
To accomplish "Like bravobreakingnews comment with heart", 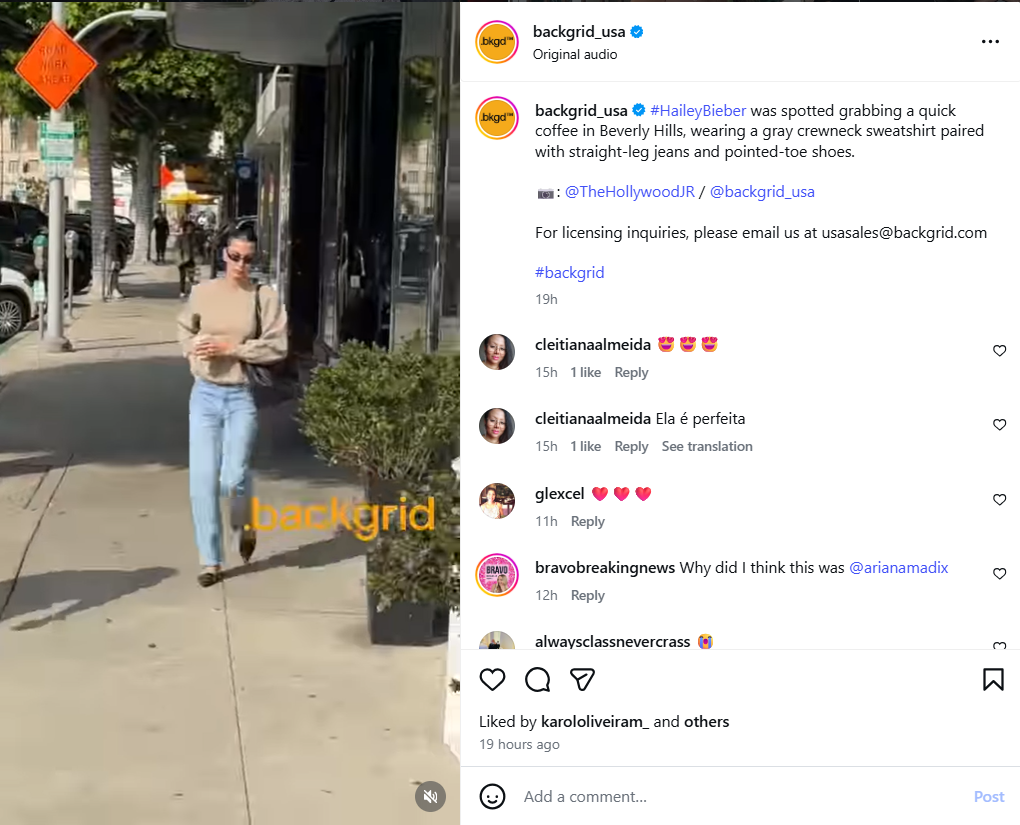I will click(1000, 574).
